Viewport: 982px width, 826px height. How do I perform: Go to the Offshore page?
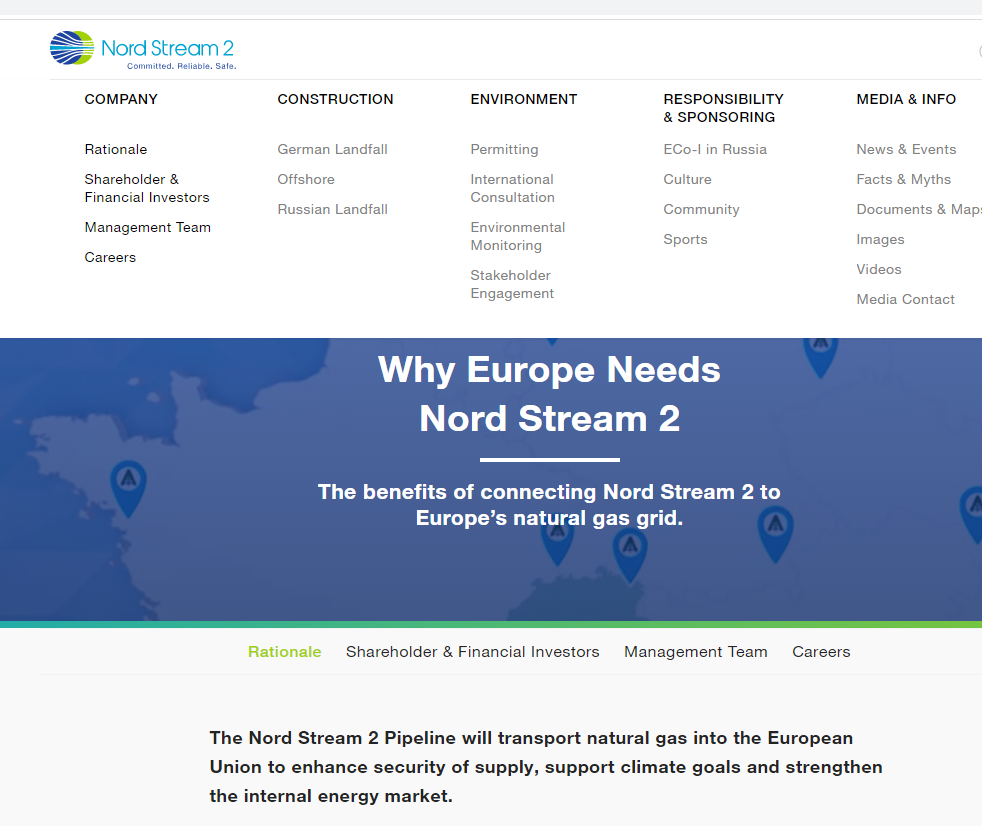[306, 179]
